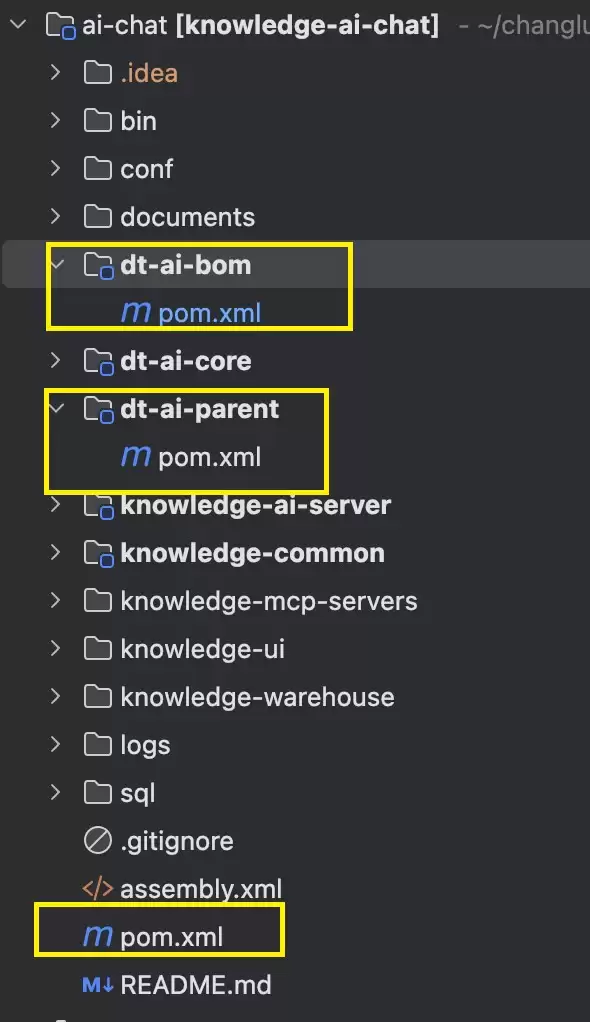Click Maven icon of dt-ai-bom pom.xml
This screenshot has width=590, height=1022.
(x=136, y=313)
